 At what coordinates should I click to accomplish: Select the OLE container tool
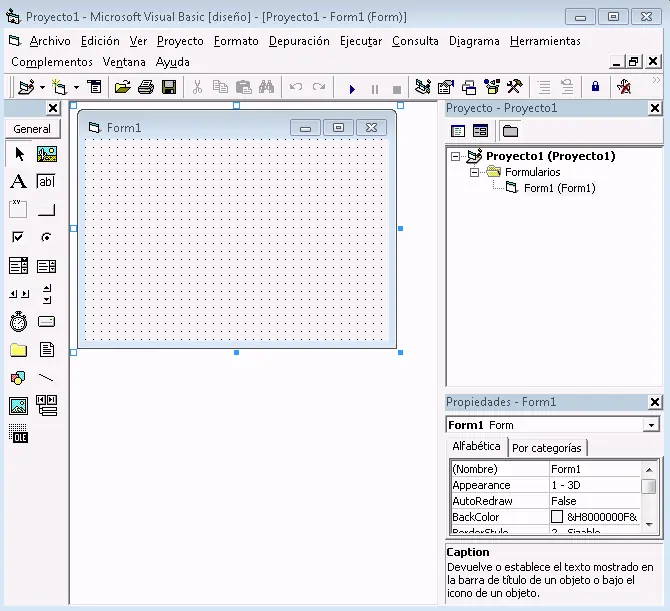(18, 434)
